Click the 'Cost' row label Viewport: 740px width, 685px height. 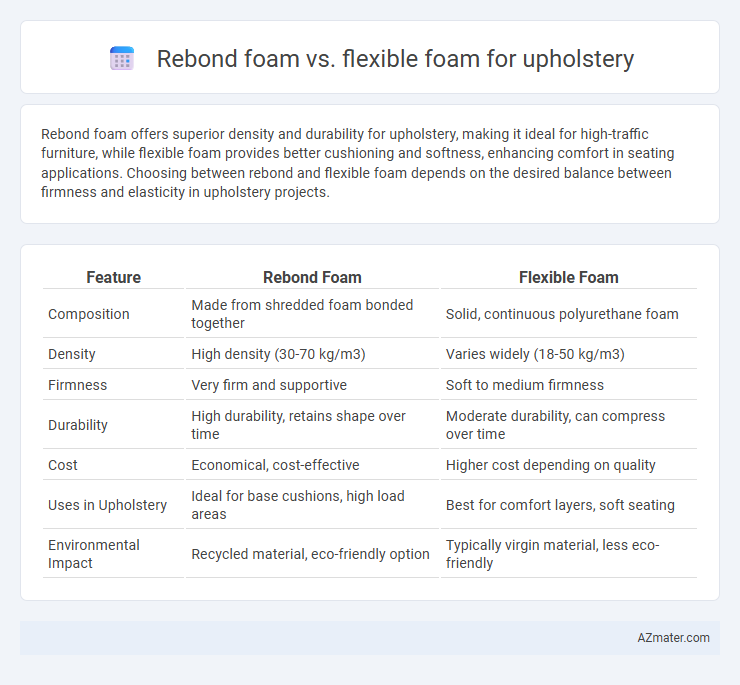coord(63,465)
